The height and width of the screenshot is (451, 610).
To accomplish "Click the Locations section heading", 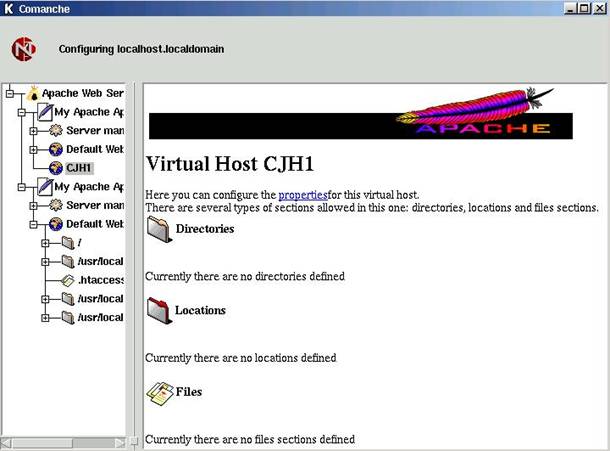I will [200, 310].
